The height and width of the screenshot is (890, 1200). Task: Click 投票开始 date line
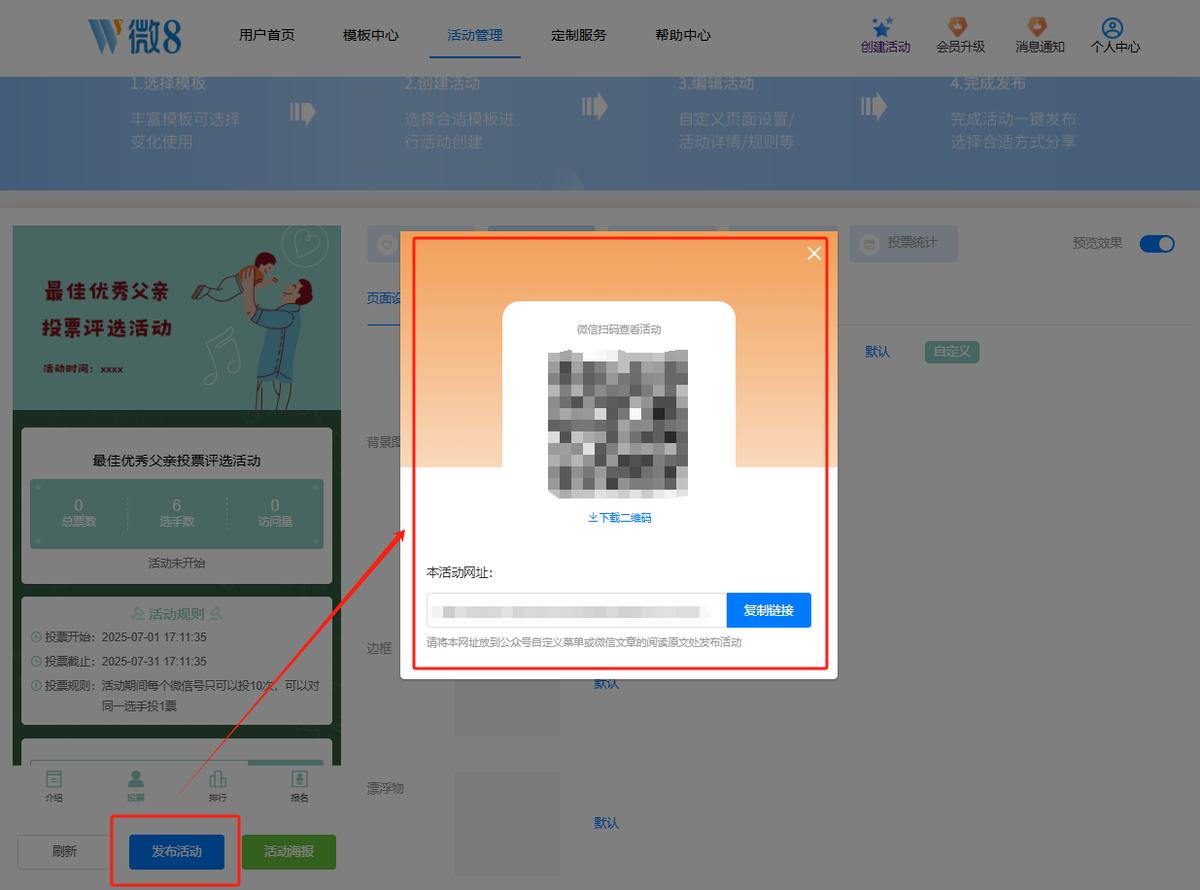(119, 637)
